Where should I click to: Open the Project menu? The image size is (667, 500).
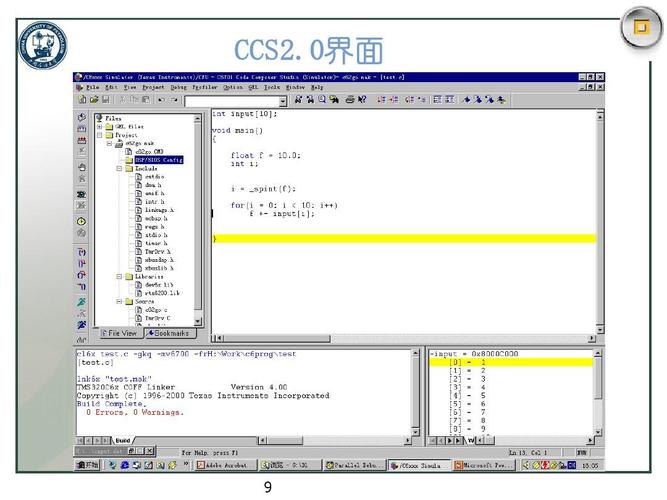(x=153, y=87)
